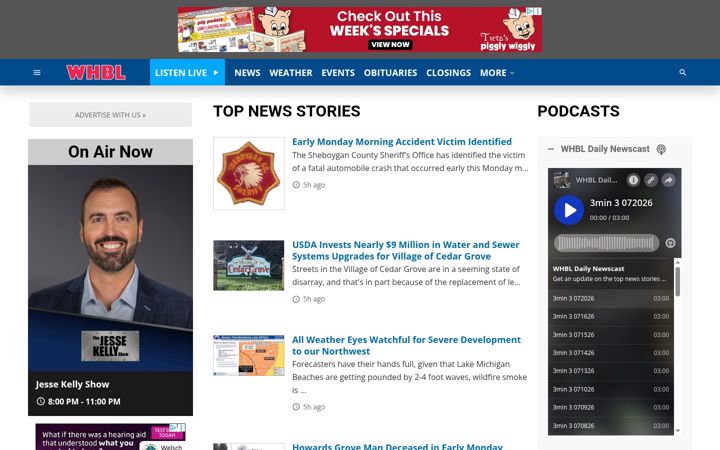Click the Listen Live button
The height and width of the screenshot is (450, 720).
point(187,73)
